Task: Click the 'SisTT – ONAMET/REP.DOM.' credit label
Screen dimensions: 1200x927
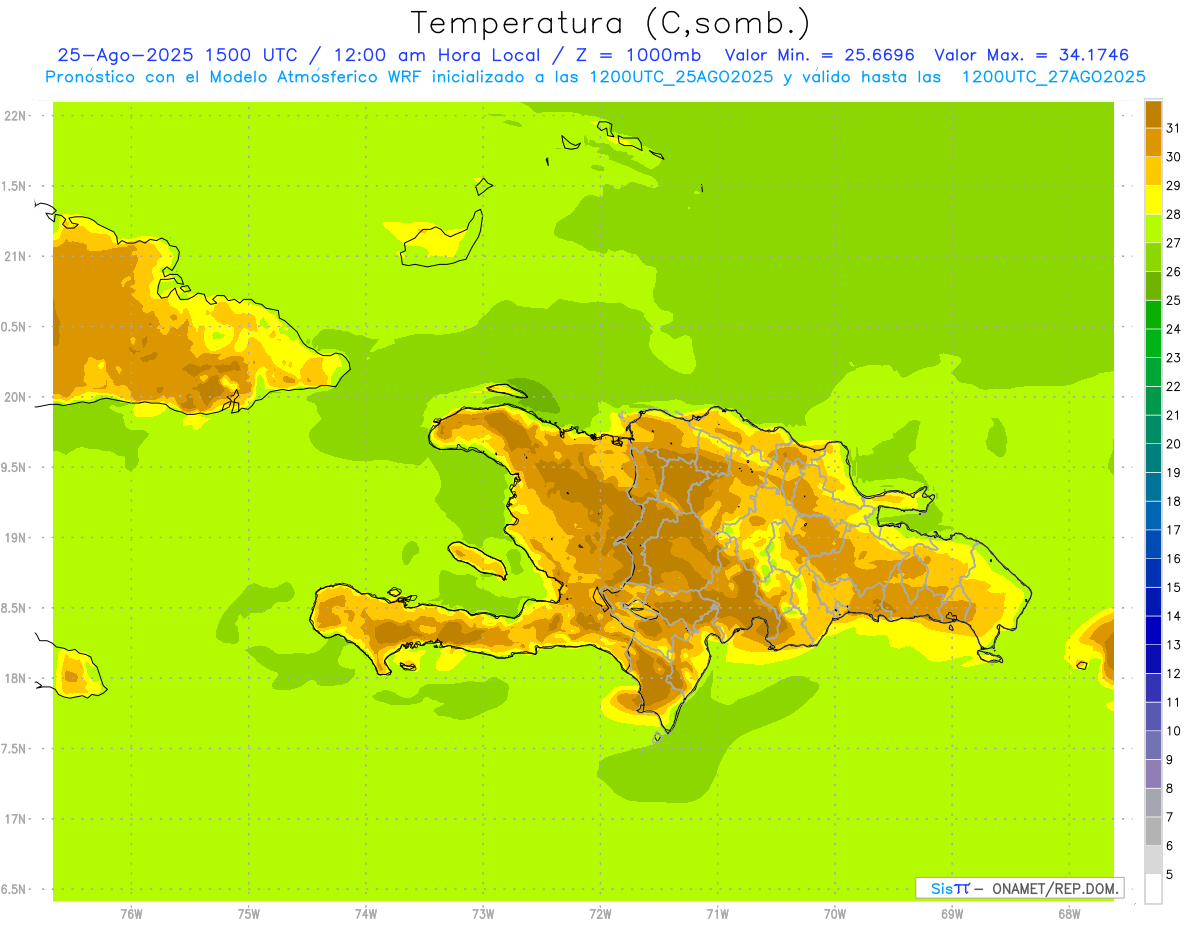Action: point(1020,888)
